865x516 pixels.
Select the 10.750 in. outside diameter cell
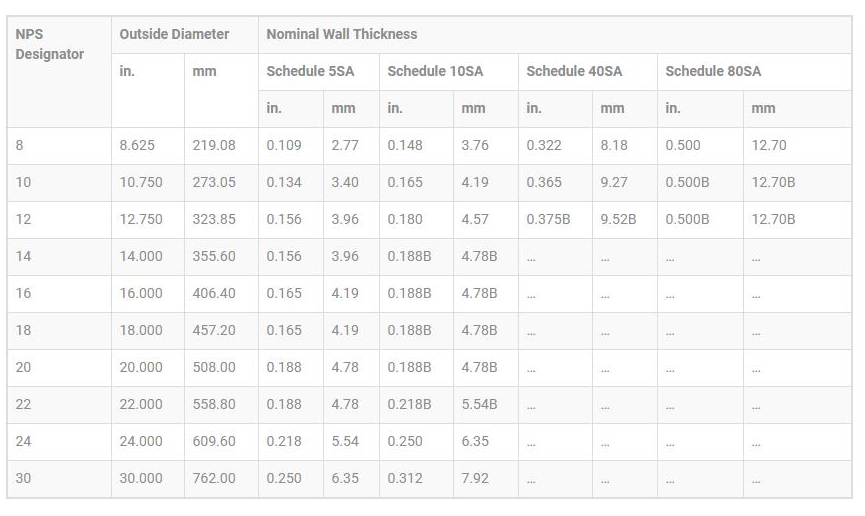click(141, 182)
